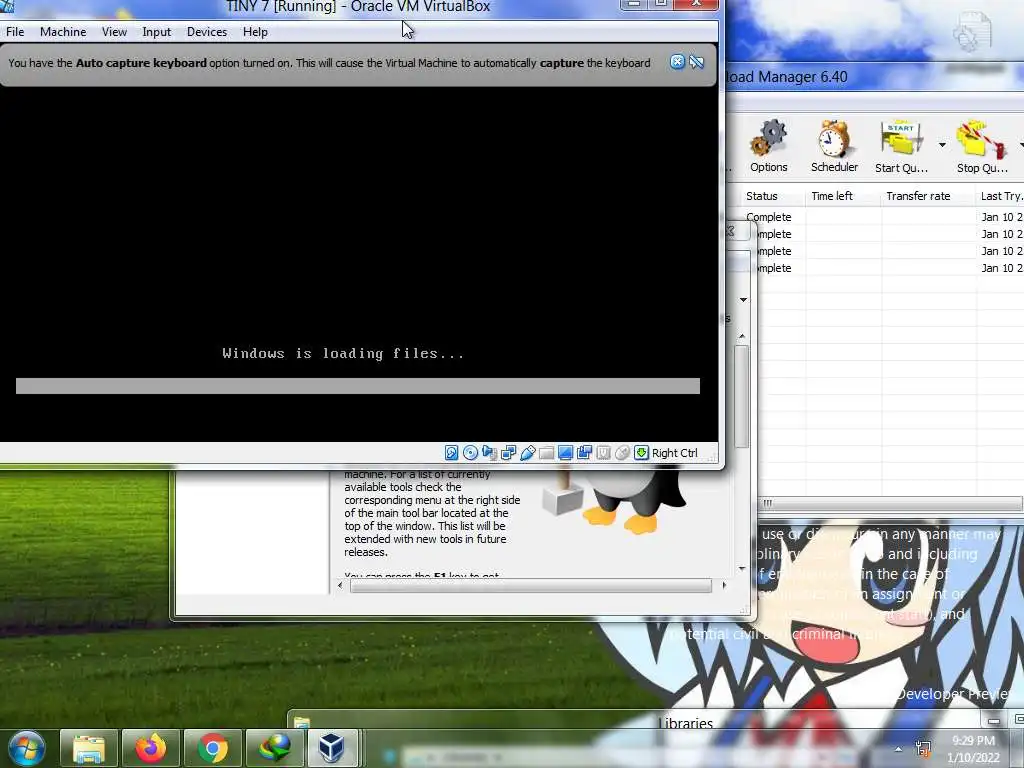
Task: Click the taskbar clock showing 9:29 PM
Action: point(973,749)
